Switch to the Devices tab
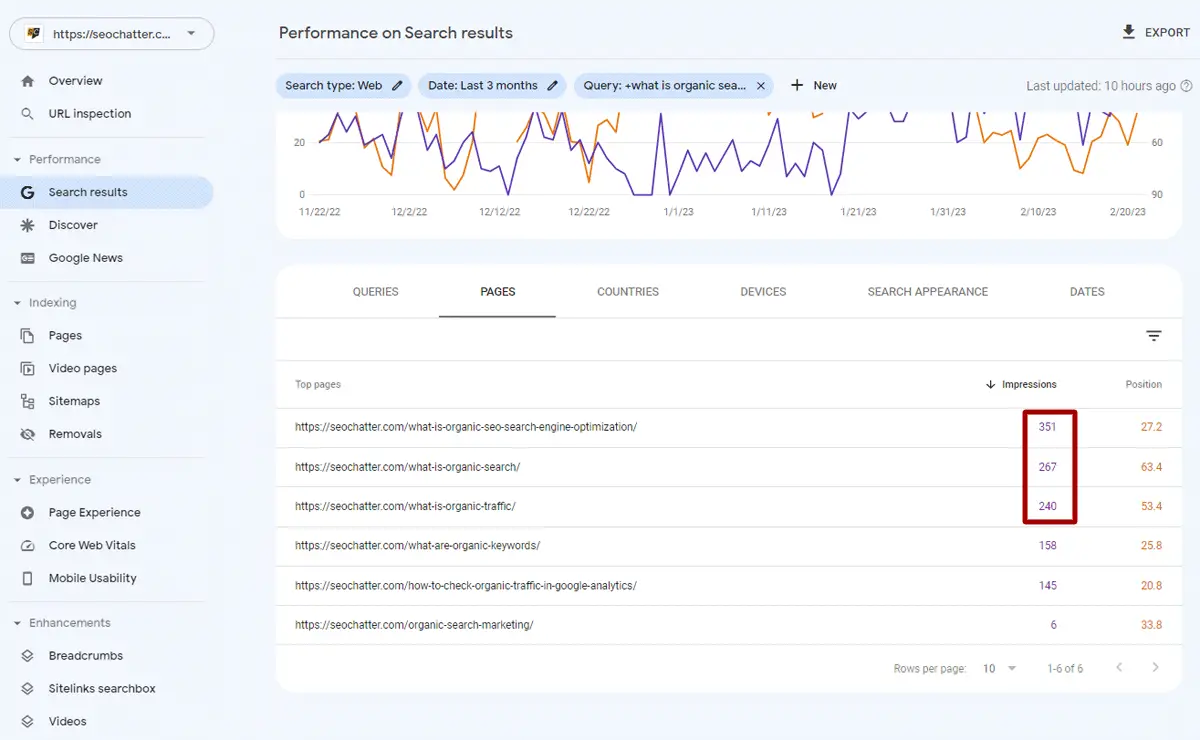This screenshot has height=740, width=1200. click(x=763, y=292)
